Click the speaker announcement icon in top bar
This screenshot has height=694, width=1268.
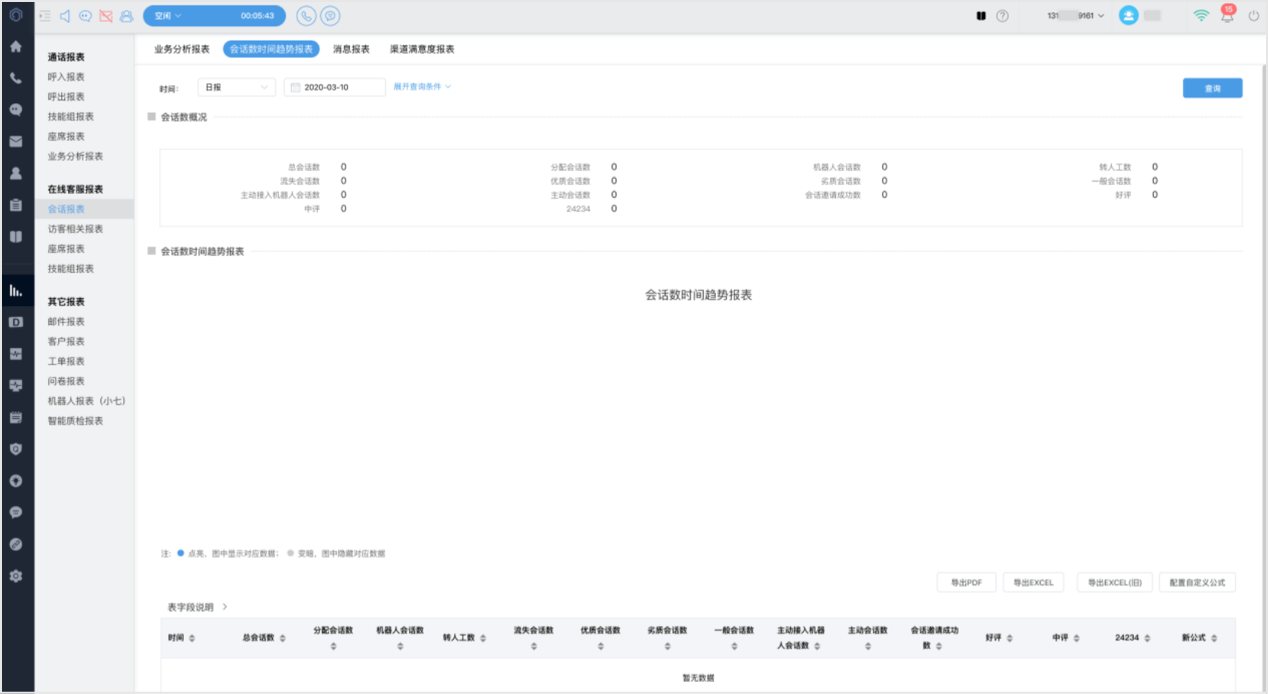tap(65, 16)
